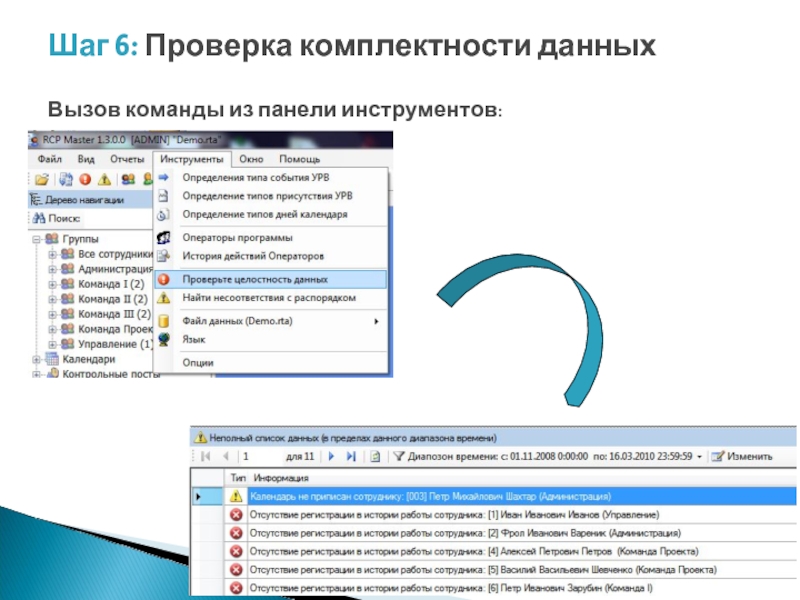Click Дерево навигации panel header

coord(90,199)
